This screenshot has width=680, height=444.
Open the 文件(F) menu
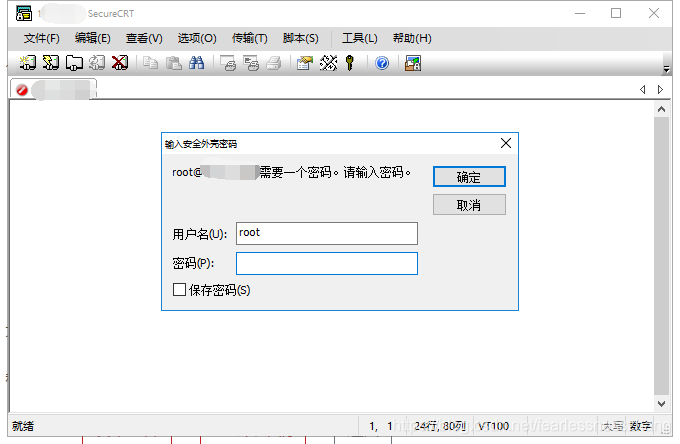point(42,38)
